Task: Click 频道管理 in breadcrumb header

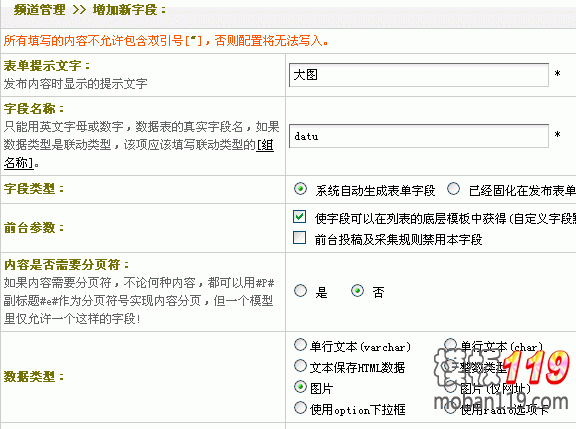Action: [40, 10]
